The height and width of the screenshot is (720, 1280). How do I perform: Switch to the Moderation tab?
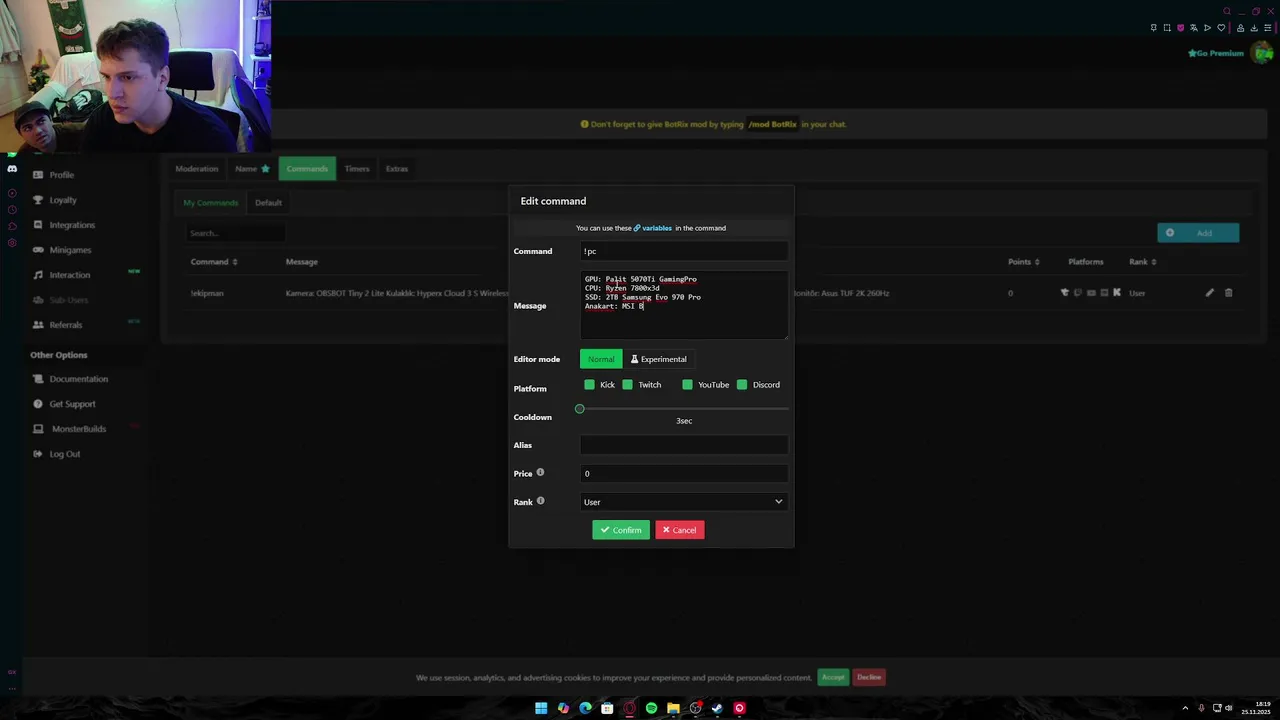(x=197, y=169)
